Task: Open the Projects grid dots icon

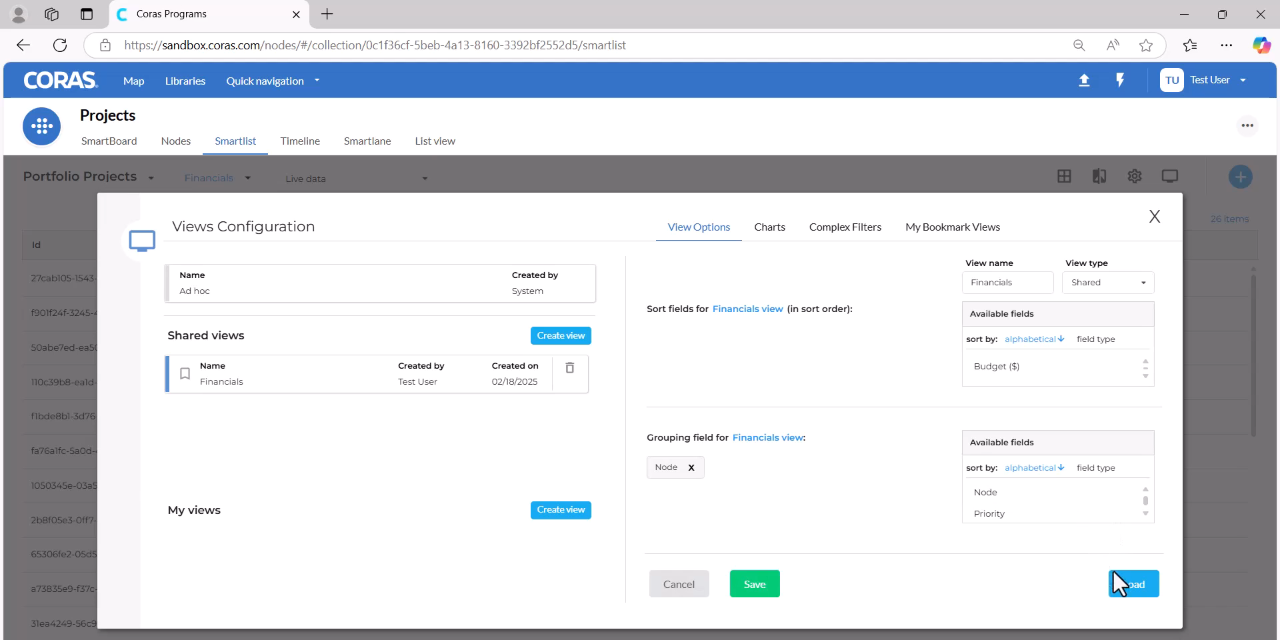Action: 42,126
